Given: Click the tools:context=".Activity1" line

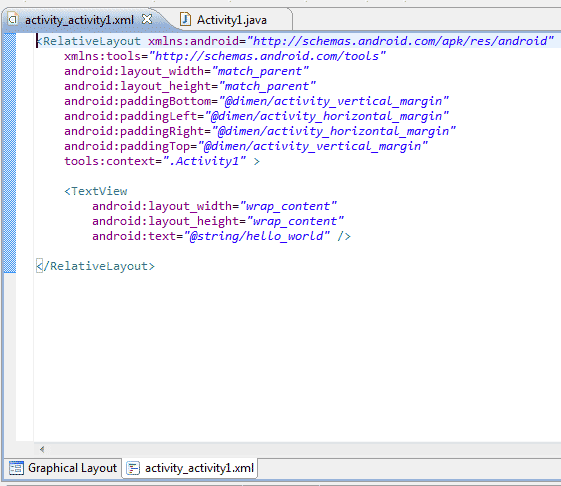Looking at the screenshot, I should point(162,161).
